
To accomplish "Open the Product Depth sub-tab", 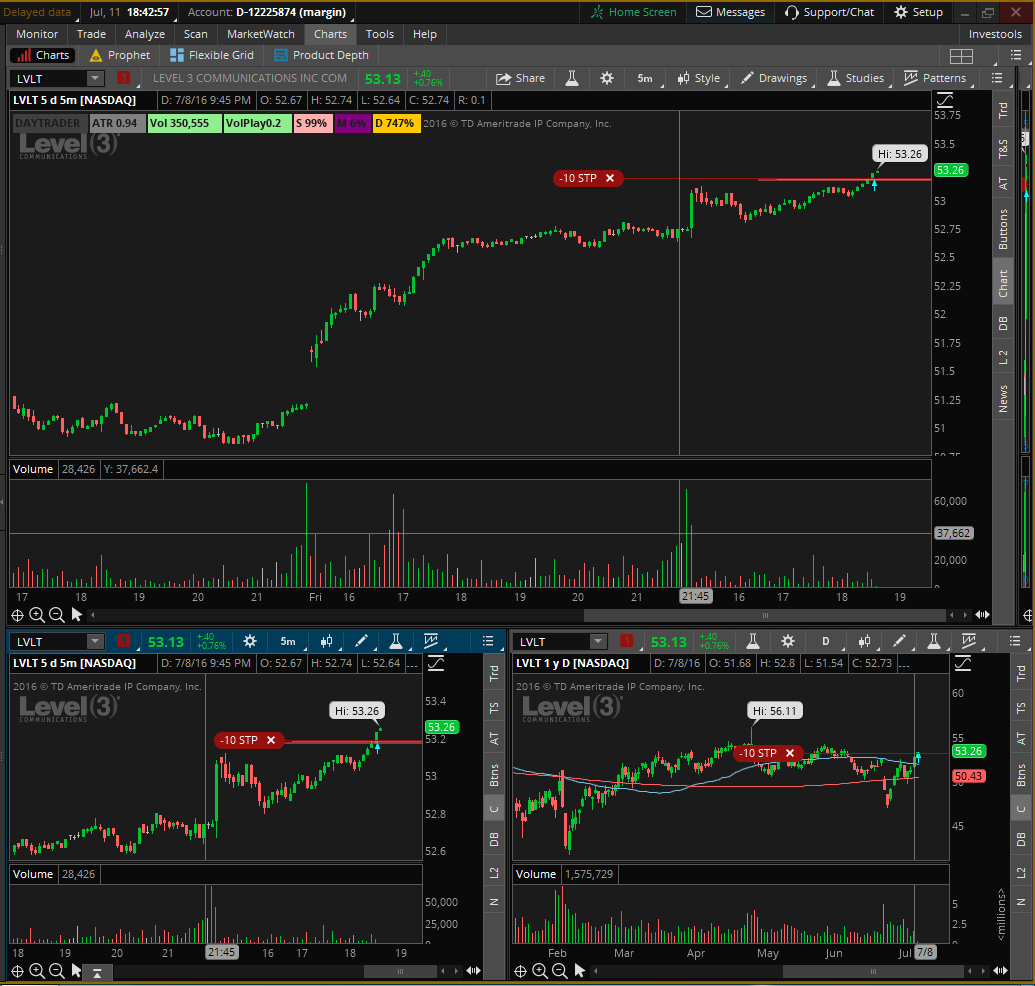I will tap(321, 55).
